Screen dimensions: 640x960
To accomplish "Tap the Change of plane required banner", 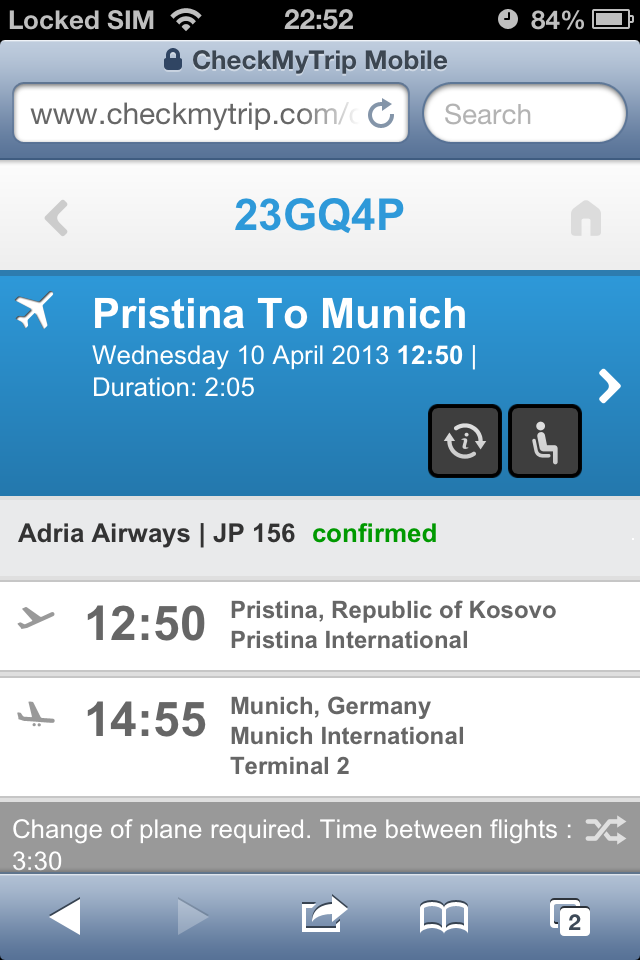I will (x=320, y=842).
